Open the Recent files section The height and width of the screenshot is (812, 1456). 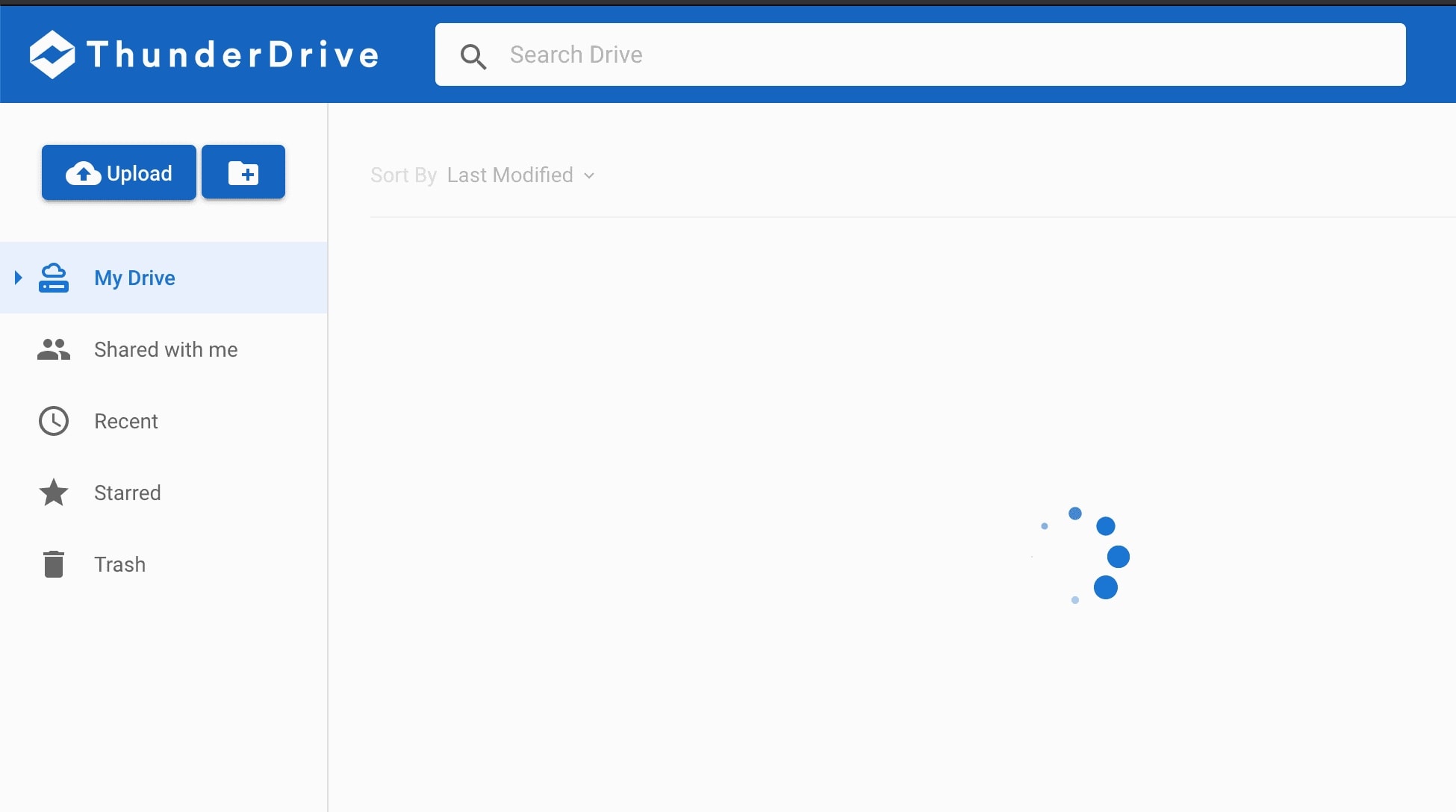[164, 421]
